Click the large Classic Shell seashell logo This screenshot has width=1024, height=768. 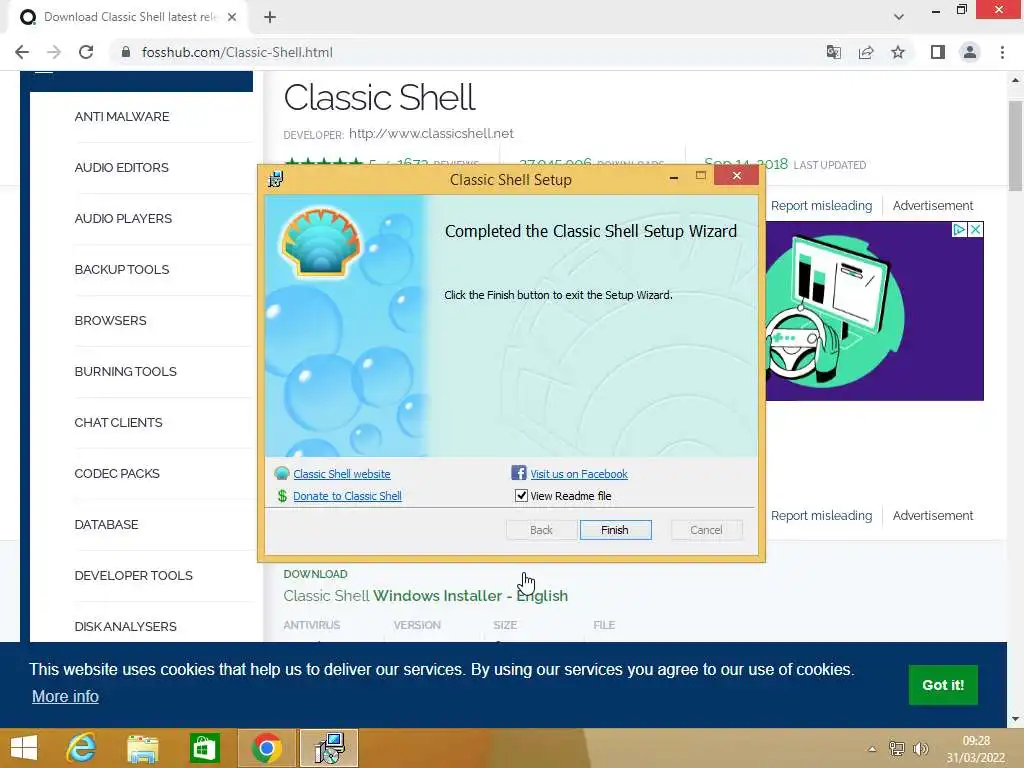[321, 242]
